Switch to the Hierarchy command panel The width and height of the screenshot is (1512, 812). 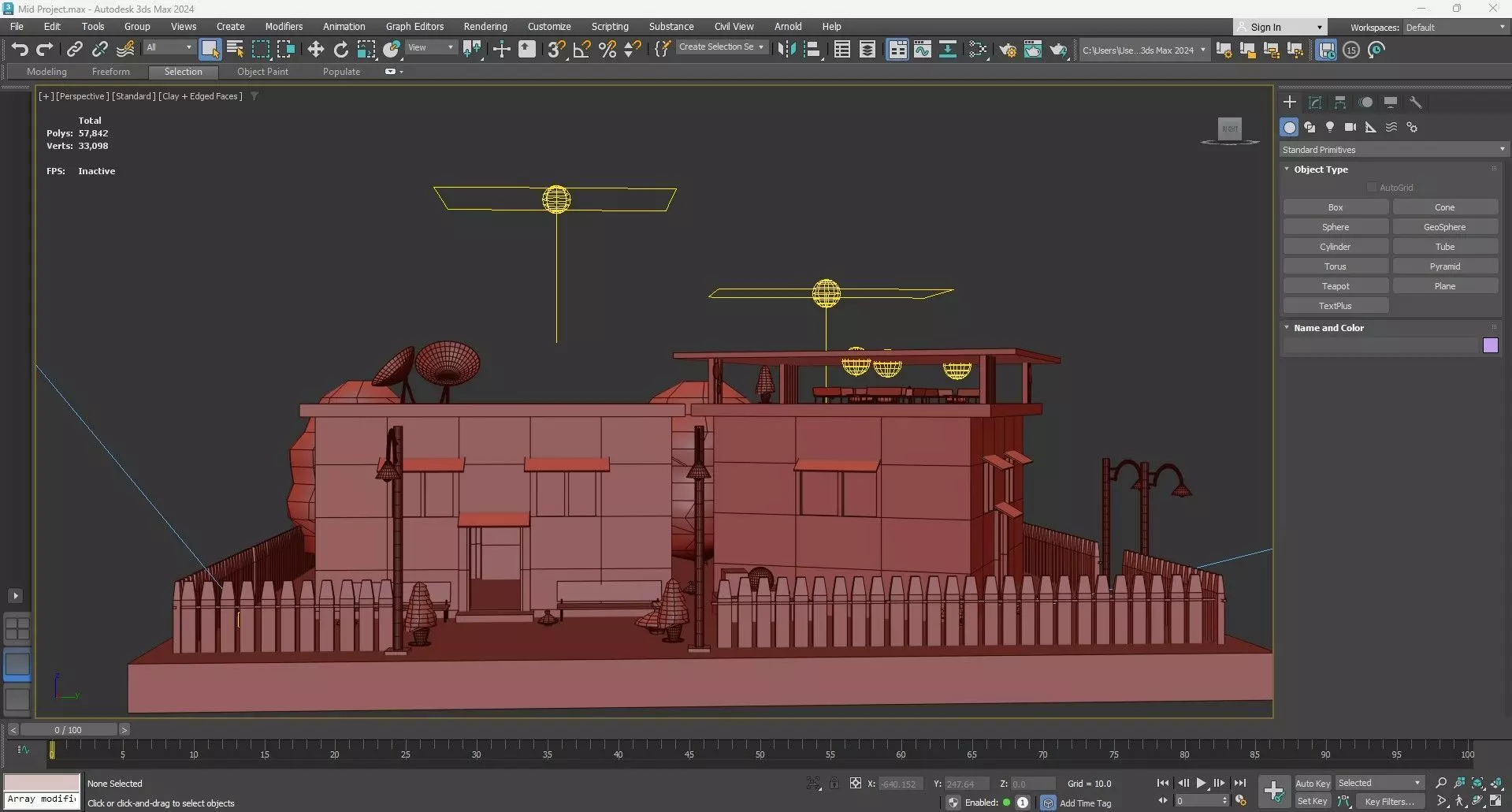click(1340, 102)
